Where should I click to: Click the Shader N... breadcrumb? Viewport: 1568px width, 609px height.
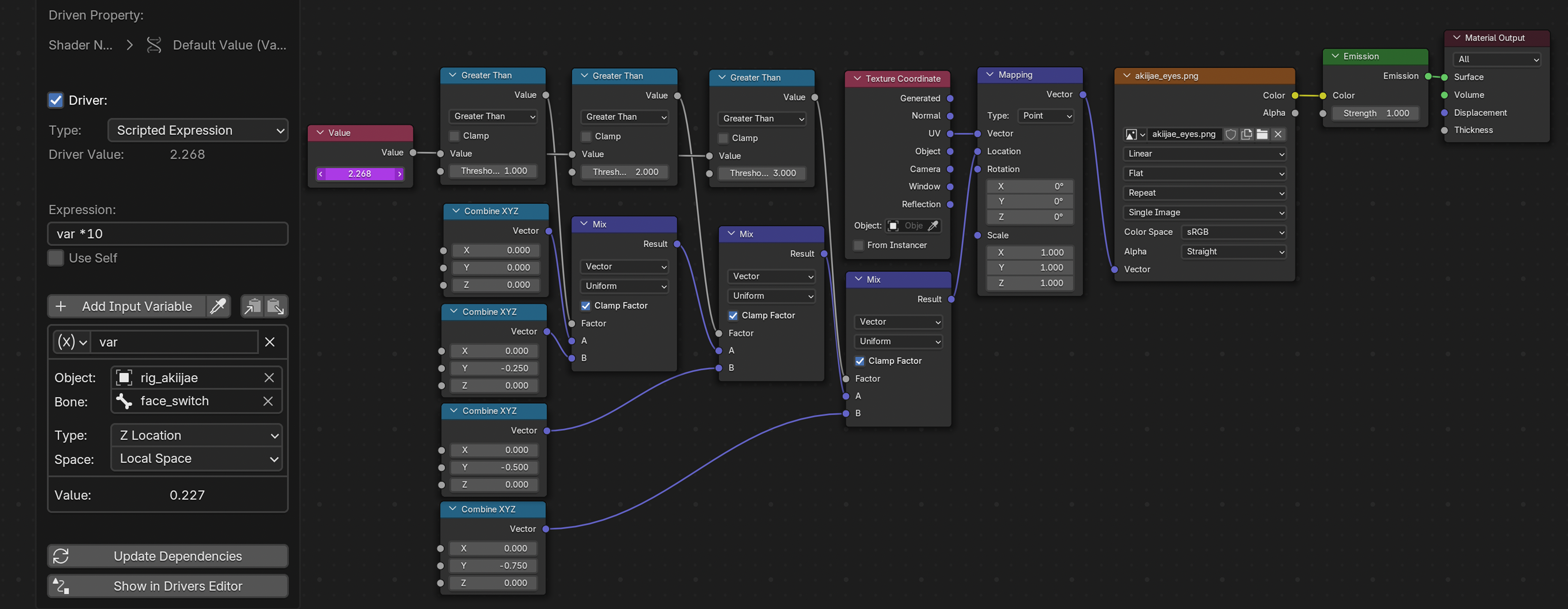pyautogui.click(x=81, y=45)
